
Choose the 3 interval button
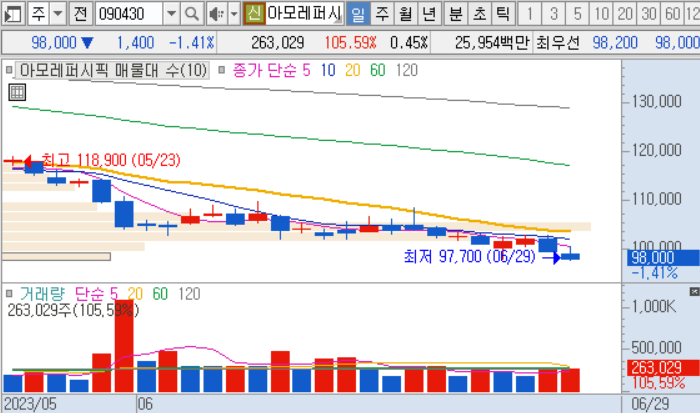(554, 14)
